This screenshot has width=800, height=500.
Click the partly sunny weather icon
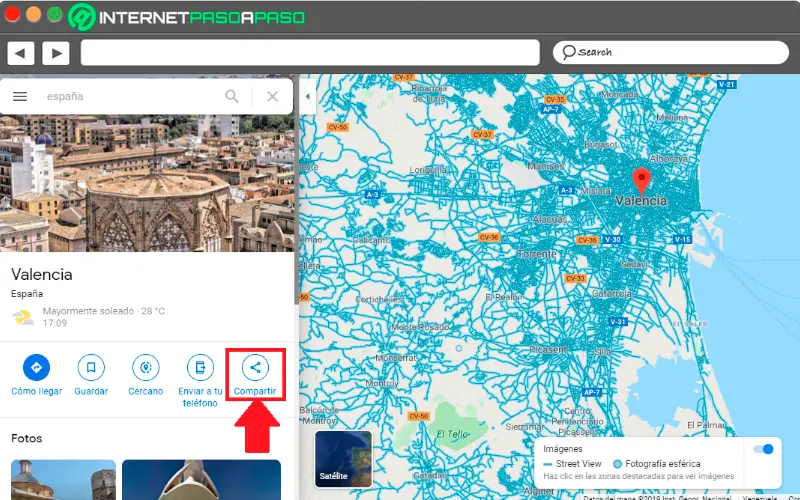pos(23,317)
